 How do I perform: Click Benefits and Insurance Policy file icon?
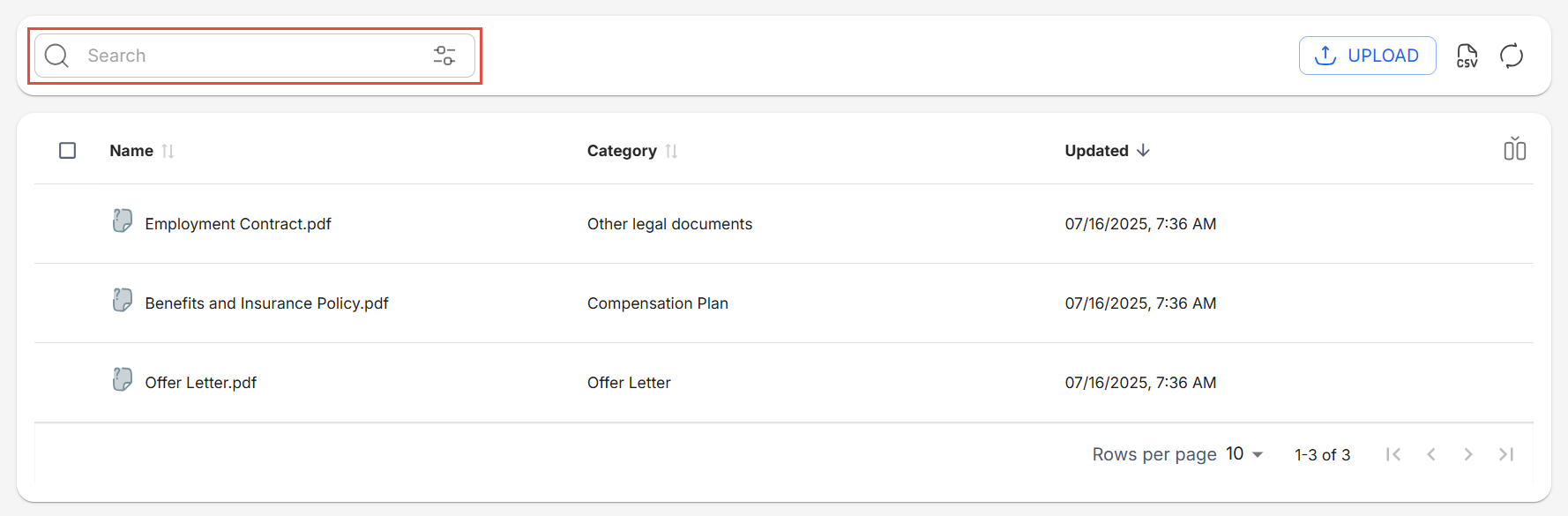click(x=123, y=300)
